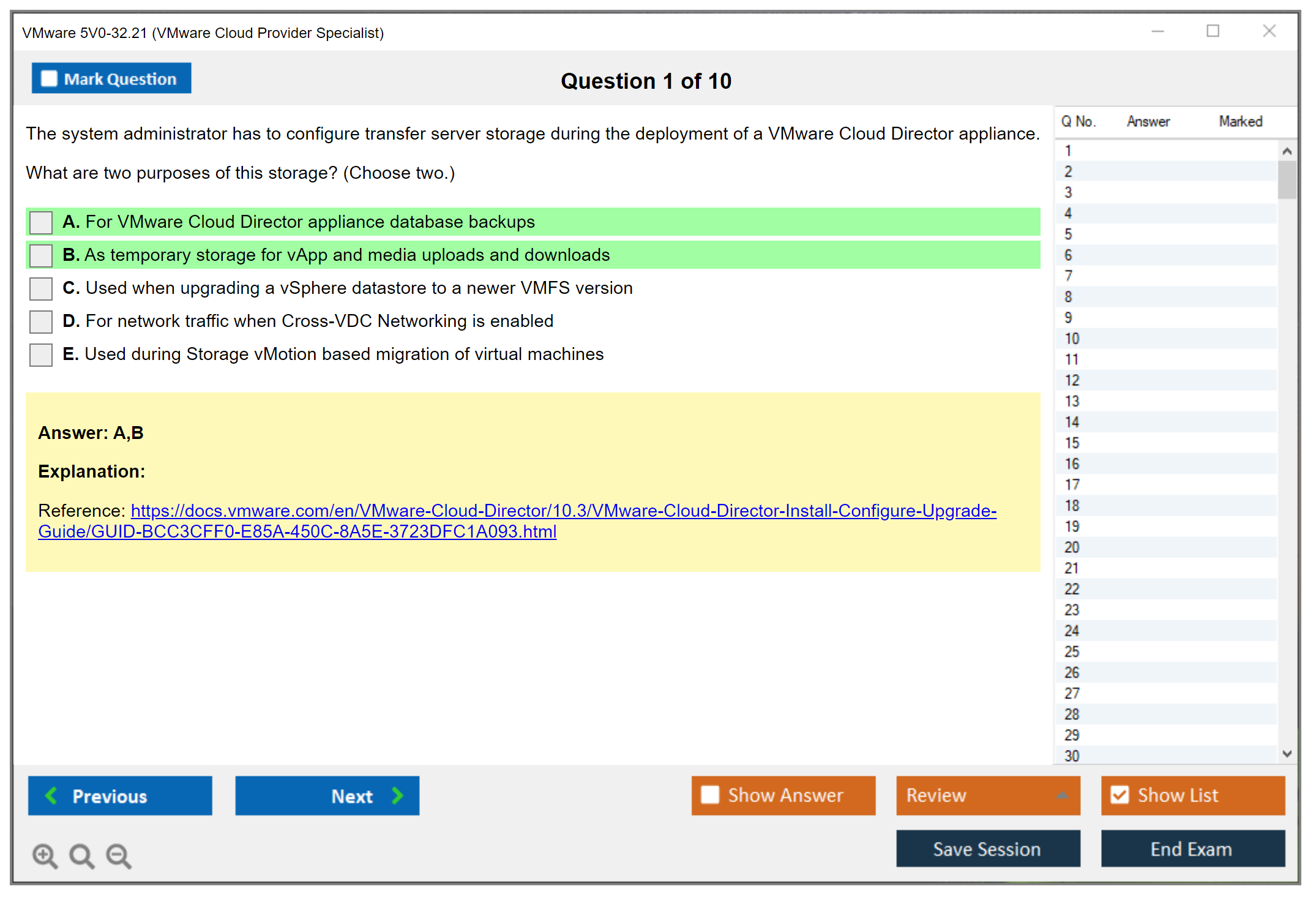
Task: Select question 10 in the list
Action: (x=1072, y=339)
